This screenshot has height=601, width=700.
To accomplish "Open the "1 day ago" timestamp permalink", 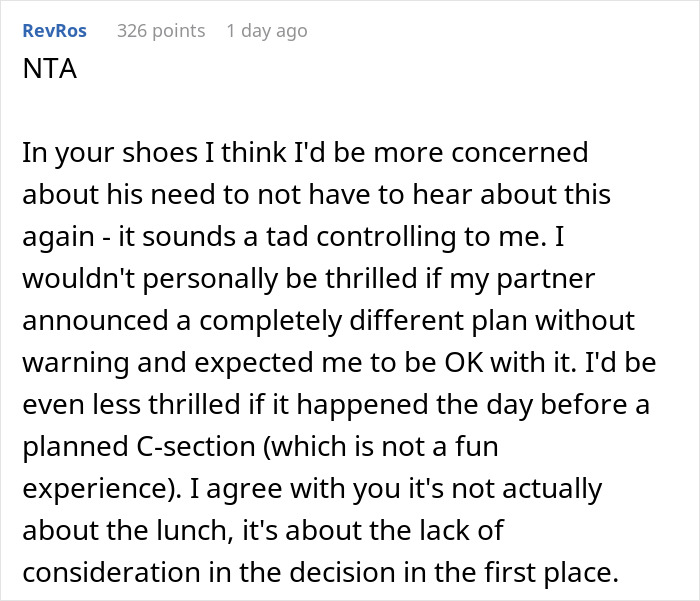I will (267, 31).
